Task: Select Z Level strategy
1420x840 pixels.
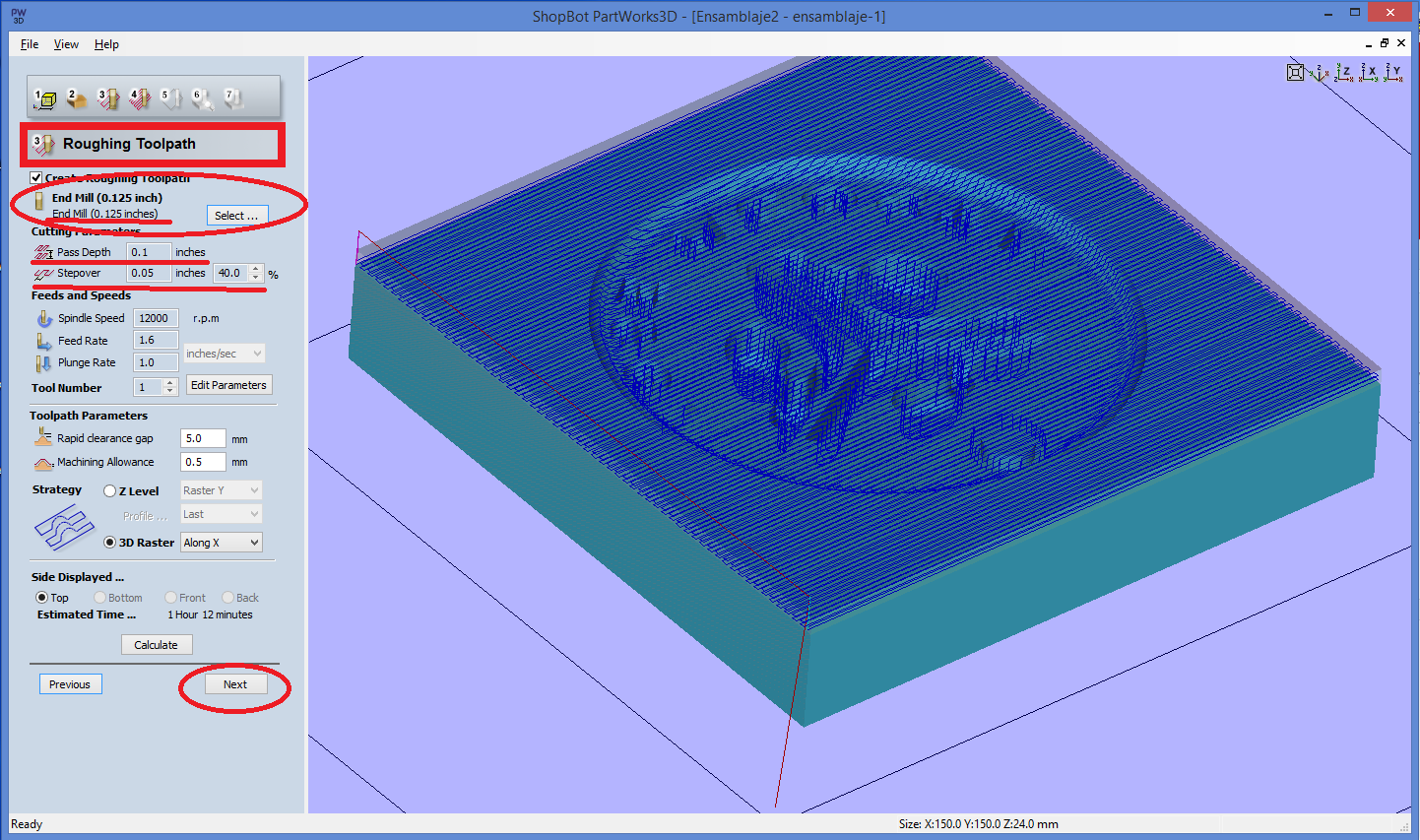Action: coord(110,491)
